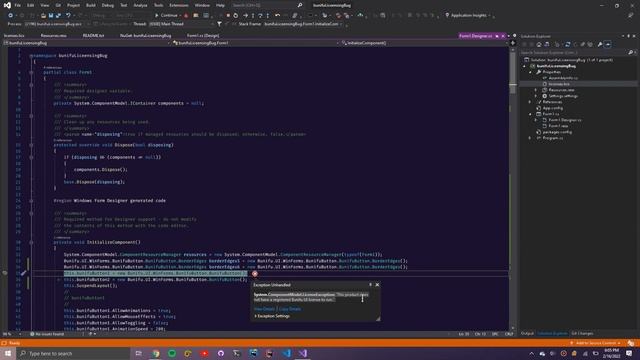Open the Stack Frame dropdown
The width and height of the screenshot is (640, 360).
(x=302, y=24)
